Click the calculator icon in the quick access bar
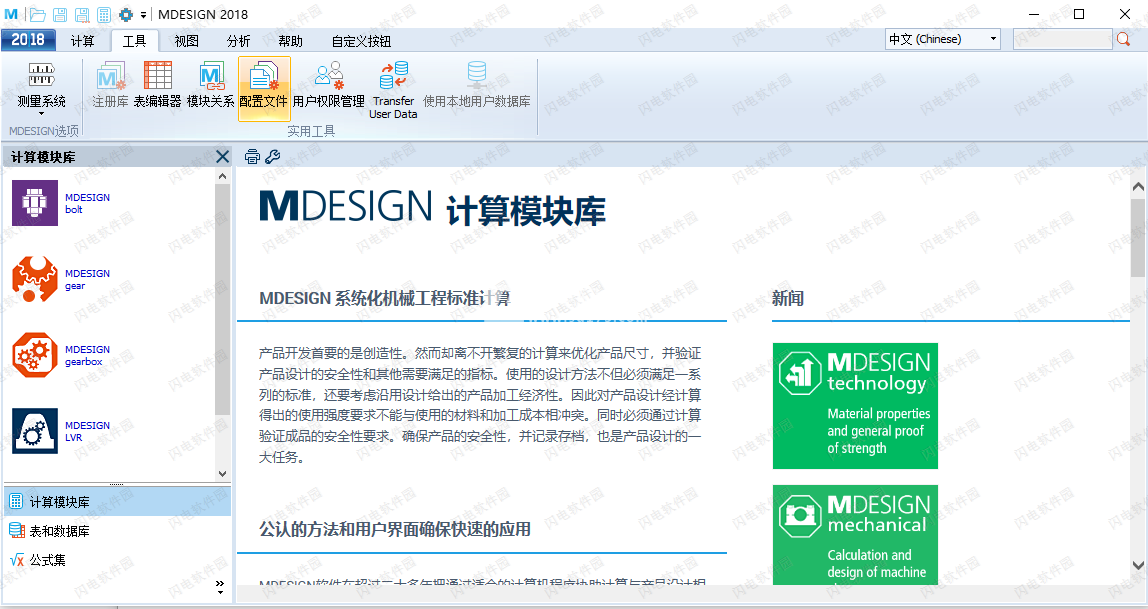This screenshot has height=609, width=1148. 104,15
